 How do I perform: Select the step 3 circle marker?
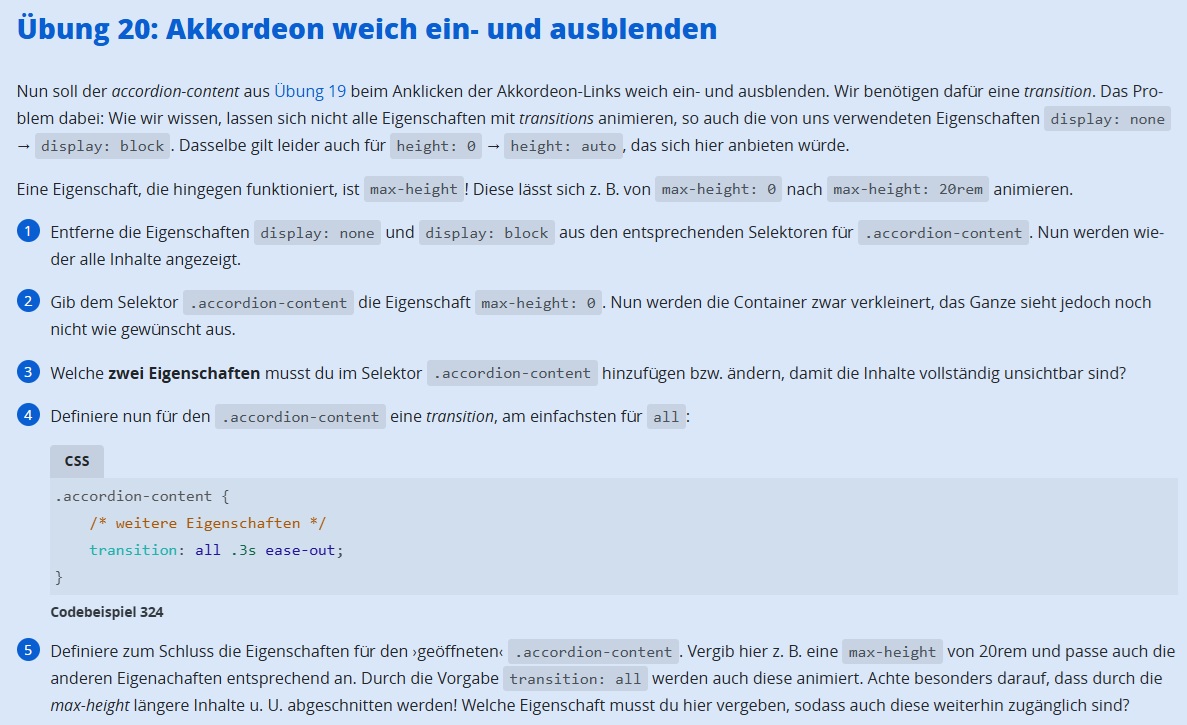click(x=27, y=372)
